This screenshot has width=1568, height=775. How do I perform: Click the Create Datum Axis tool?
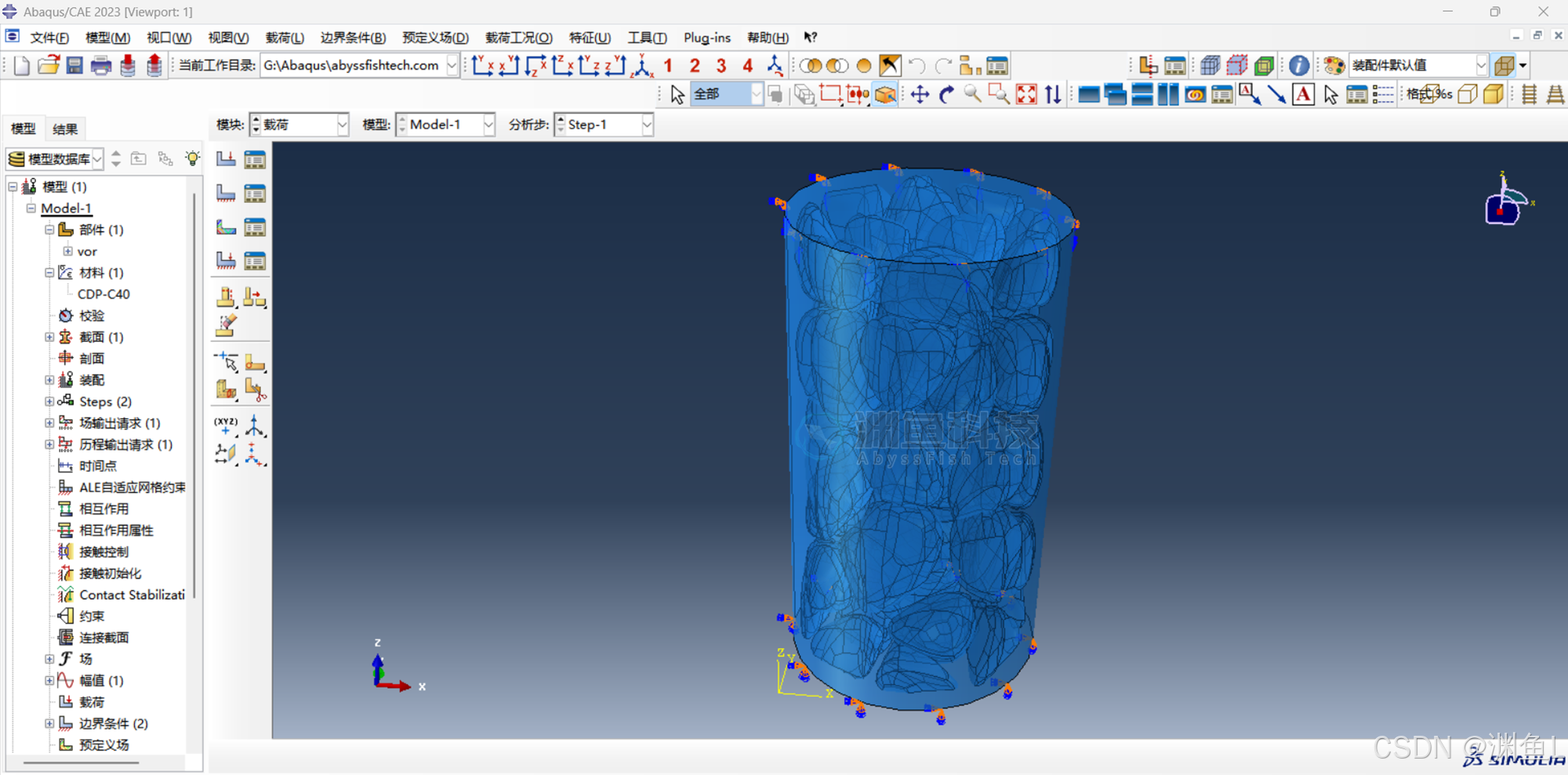click(x=255, y=426)
